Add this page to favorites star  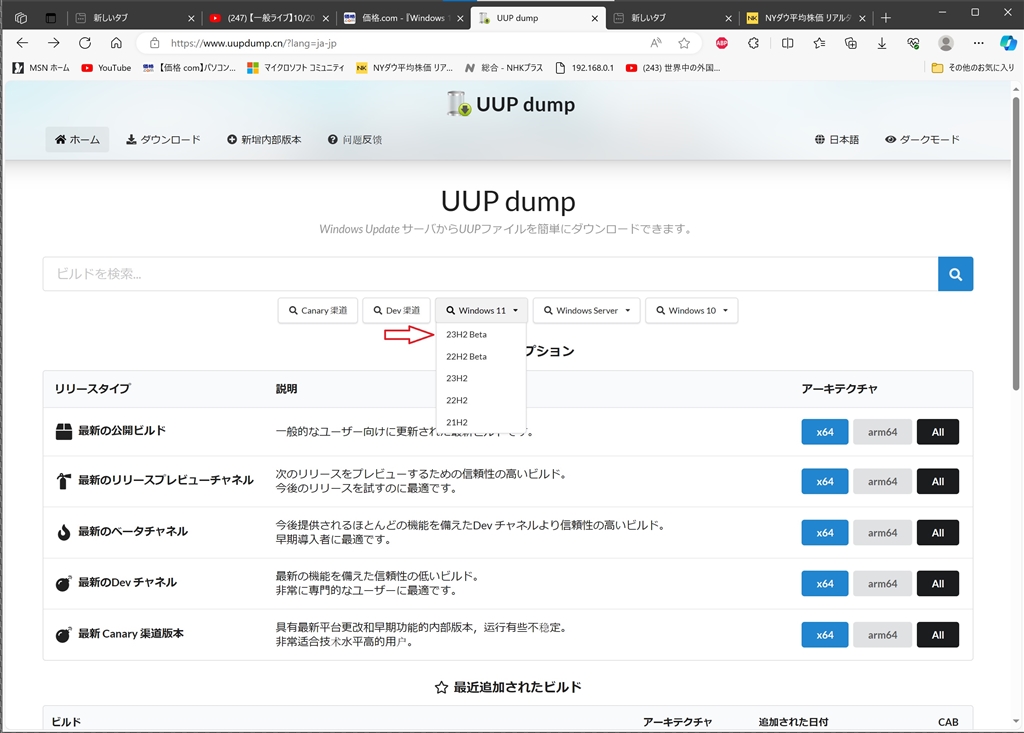pos(684,43)
